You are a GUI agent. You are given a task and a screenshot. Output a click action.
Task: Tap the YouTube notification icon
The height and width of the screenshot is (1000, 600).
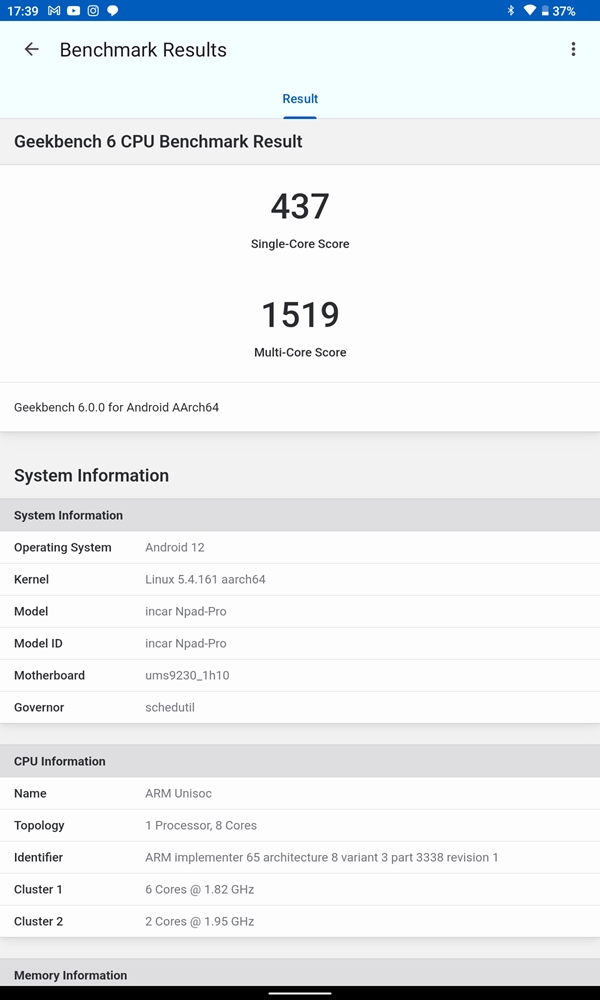[x=73, y=11]
